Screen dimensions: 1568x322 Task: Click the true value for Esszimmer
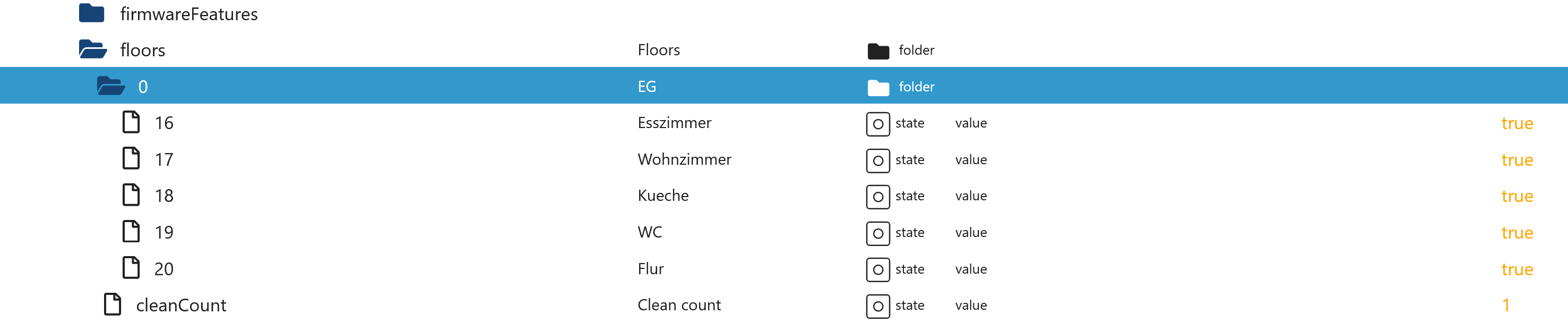pos(1517,123)
